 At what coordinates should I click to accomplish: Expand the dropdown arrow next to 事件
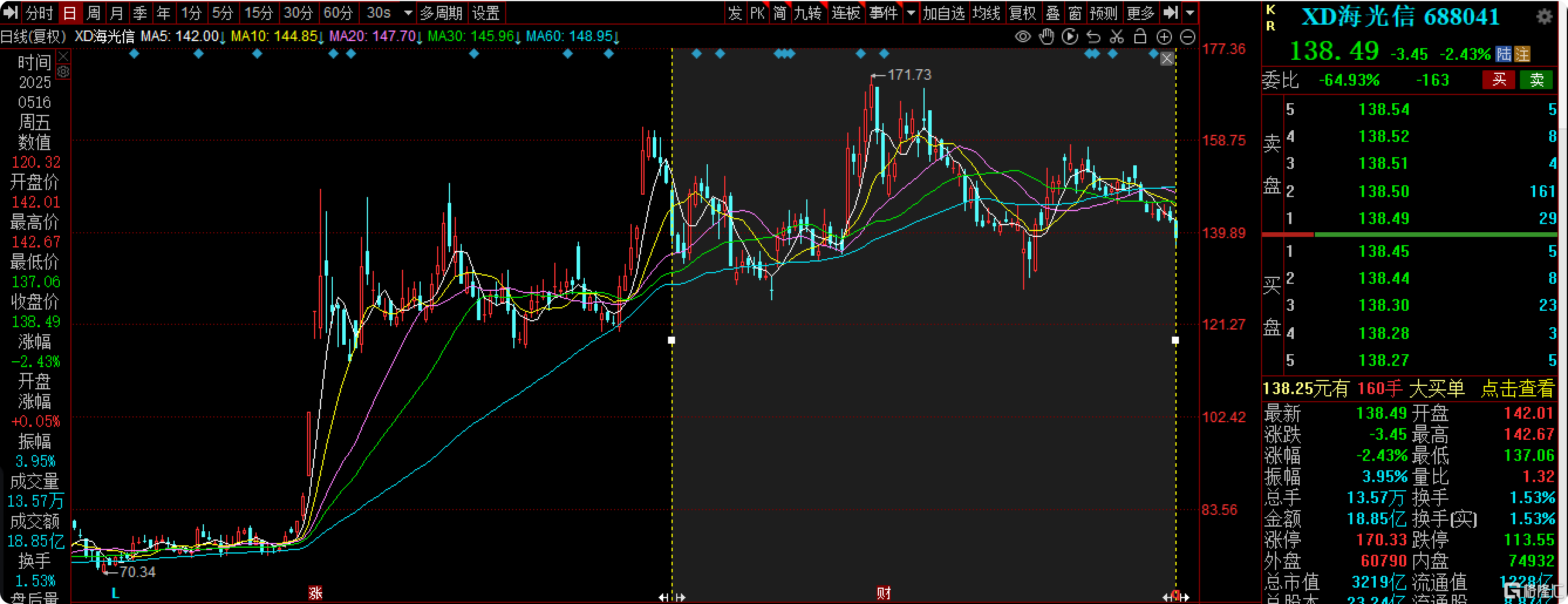click(911, 13)
